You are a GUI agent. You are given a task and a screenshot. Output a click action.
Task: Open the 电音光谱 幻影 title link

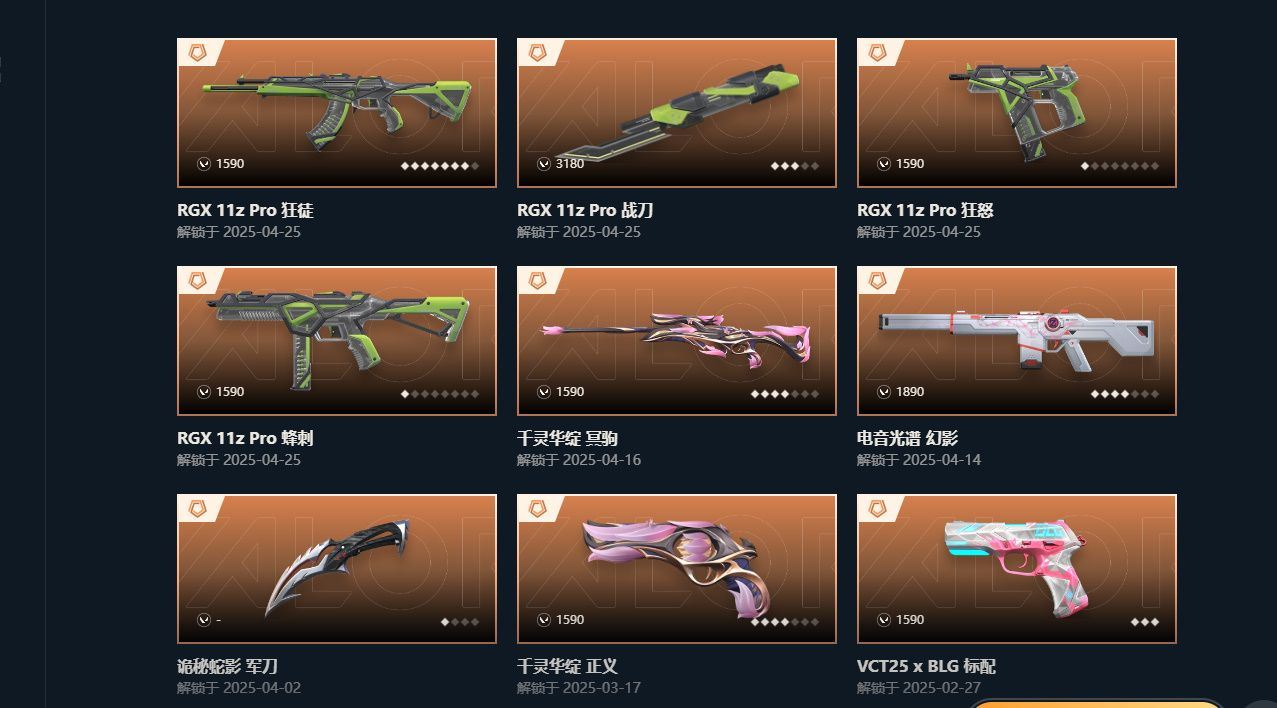(x=907, y=438)
